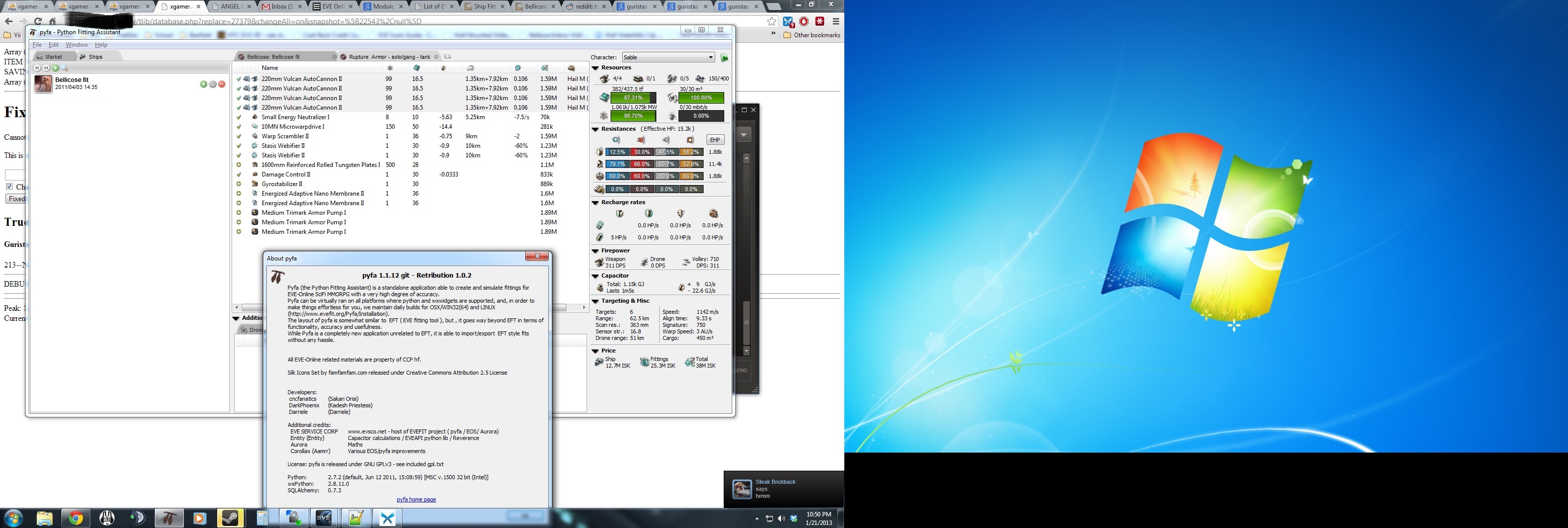The width and height of the screenshot is (1568, 528).
Task: Click the EM resistance column icon
Action: pyautogui.click(x=617, y=140)
